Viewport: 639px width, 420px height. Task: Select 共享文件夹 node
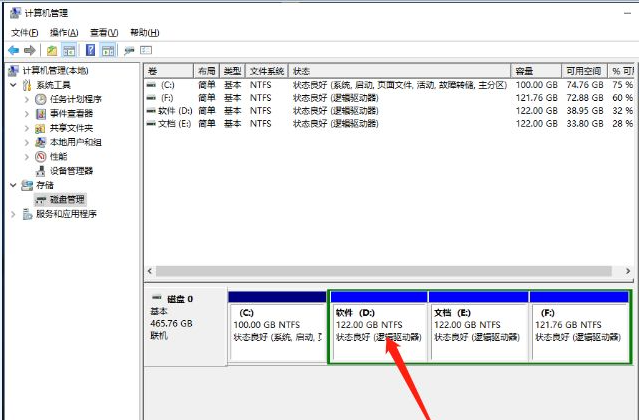64,128
